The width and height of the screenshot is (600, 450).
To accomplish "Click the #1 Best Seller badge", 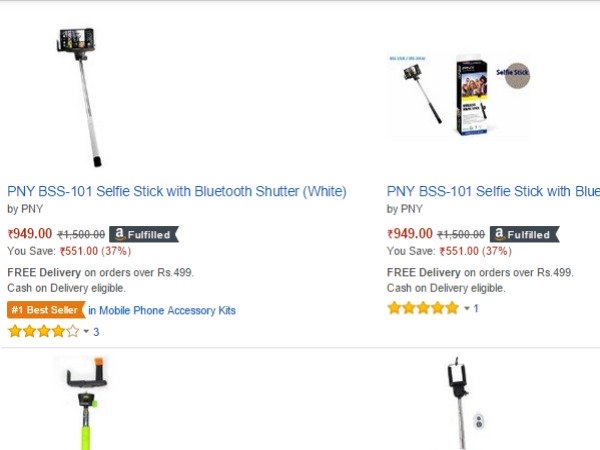I will pos(45,310).
